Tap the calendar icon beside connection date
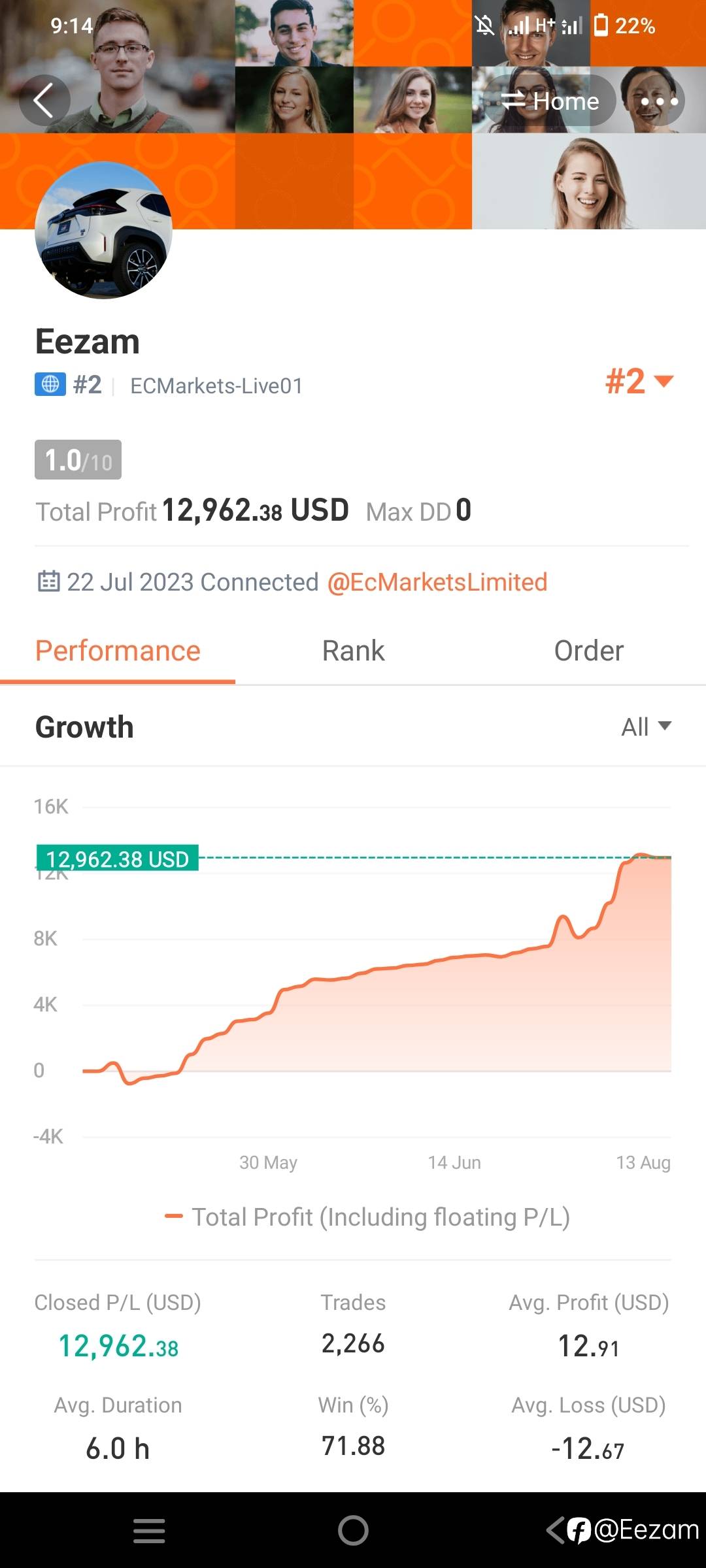 [48, 581]
